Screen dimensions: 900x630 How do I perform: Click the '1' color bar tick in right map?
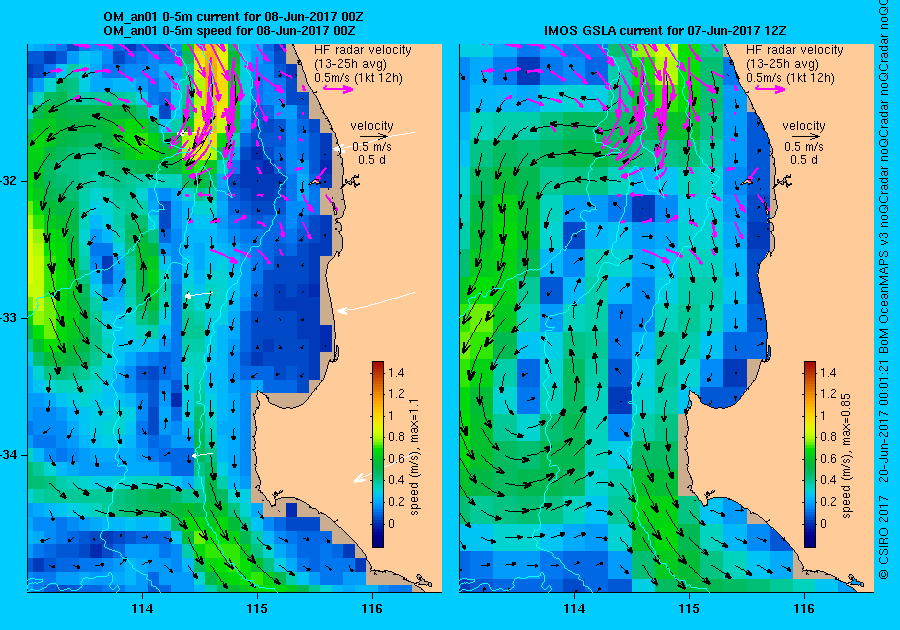tap(824, 415)
